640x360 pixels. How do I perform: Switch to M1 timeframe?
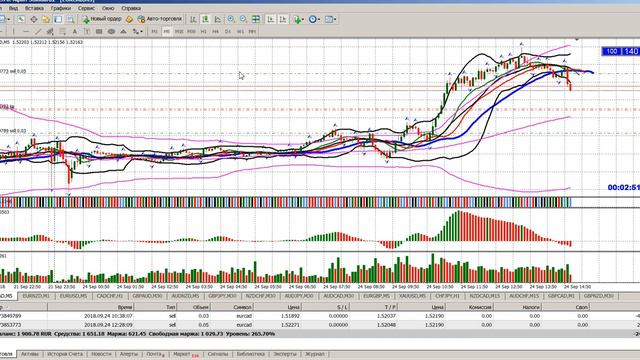point(155,31)
